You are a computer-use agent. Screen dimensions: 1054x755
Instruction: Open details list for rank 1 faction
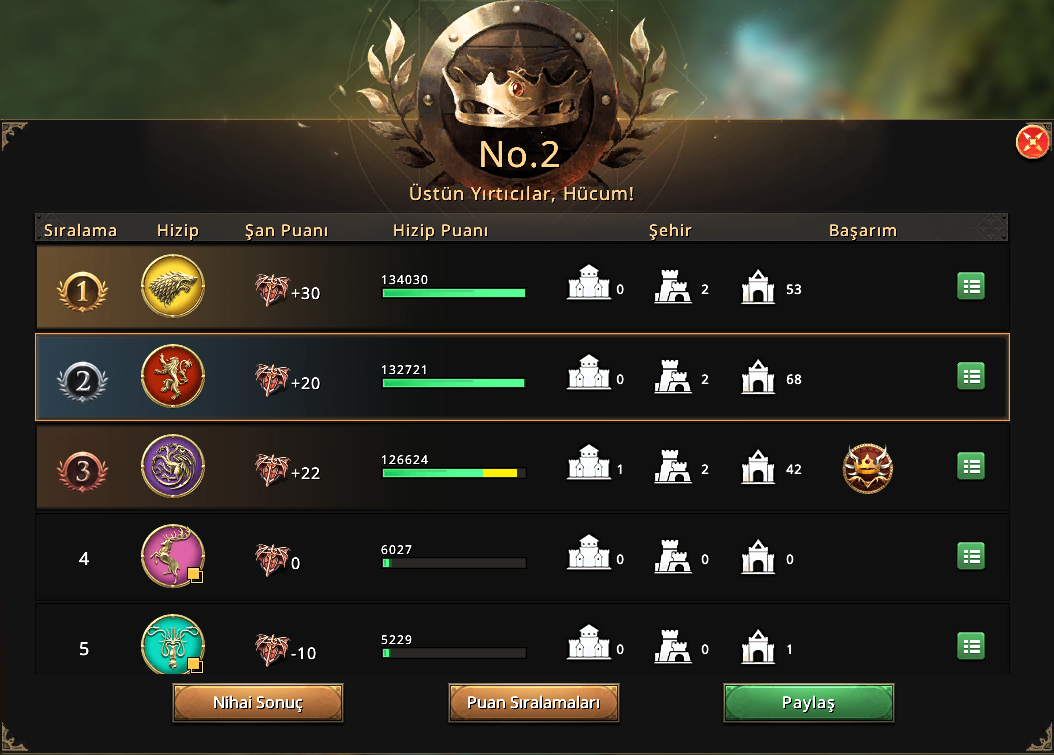click(971, 286)
